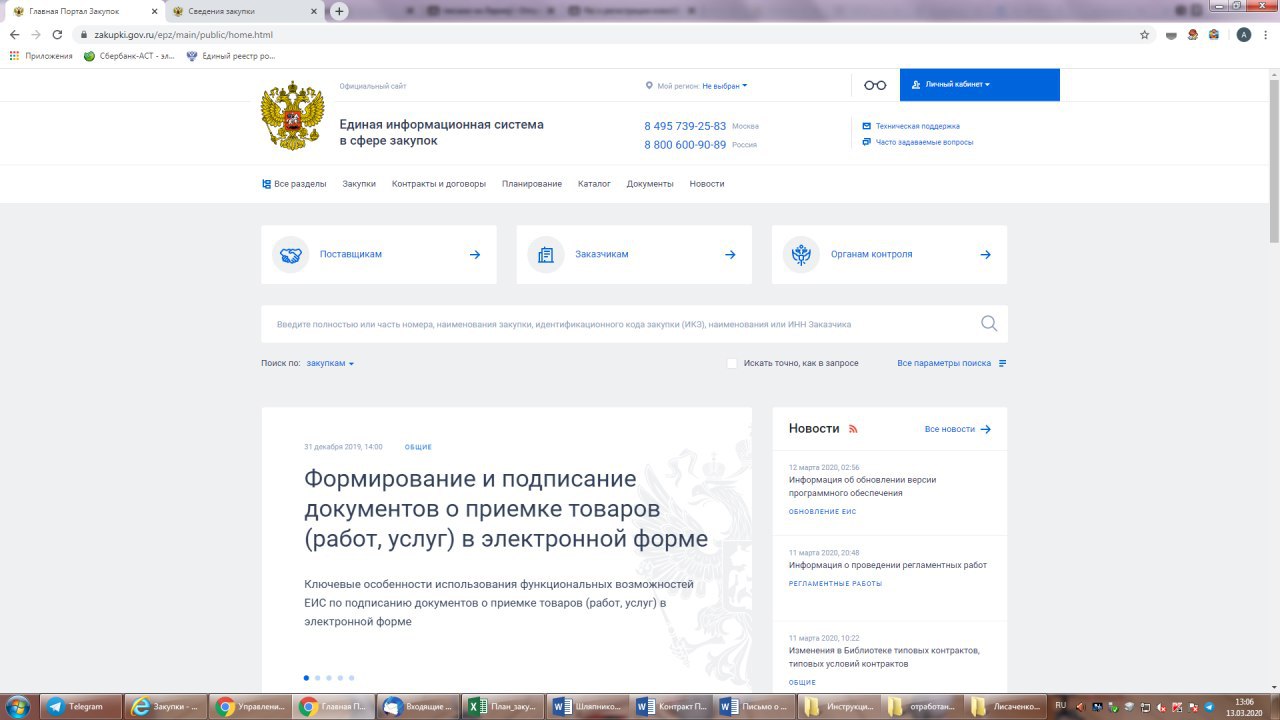Click the ОБНОВЛЕНИЕ ЕИС news tag
Screen dimensions: 1280x720
(823, 512)
